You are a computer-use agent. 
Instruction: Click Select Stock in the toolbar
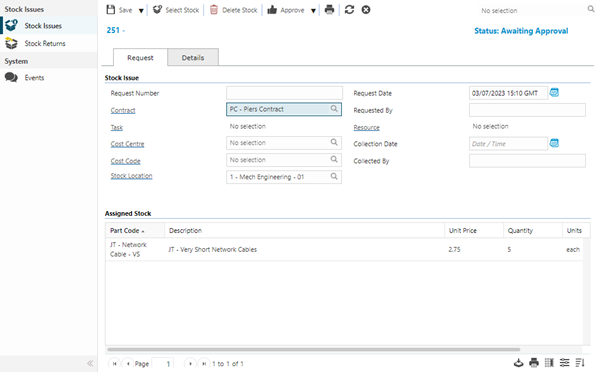coord(176,10)
